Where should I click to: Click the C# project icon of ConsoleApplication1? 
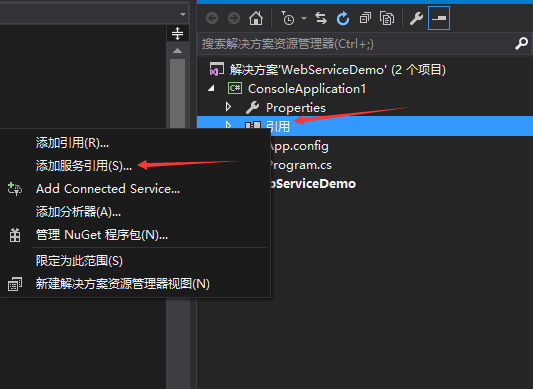(x=235, y=88)
